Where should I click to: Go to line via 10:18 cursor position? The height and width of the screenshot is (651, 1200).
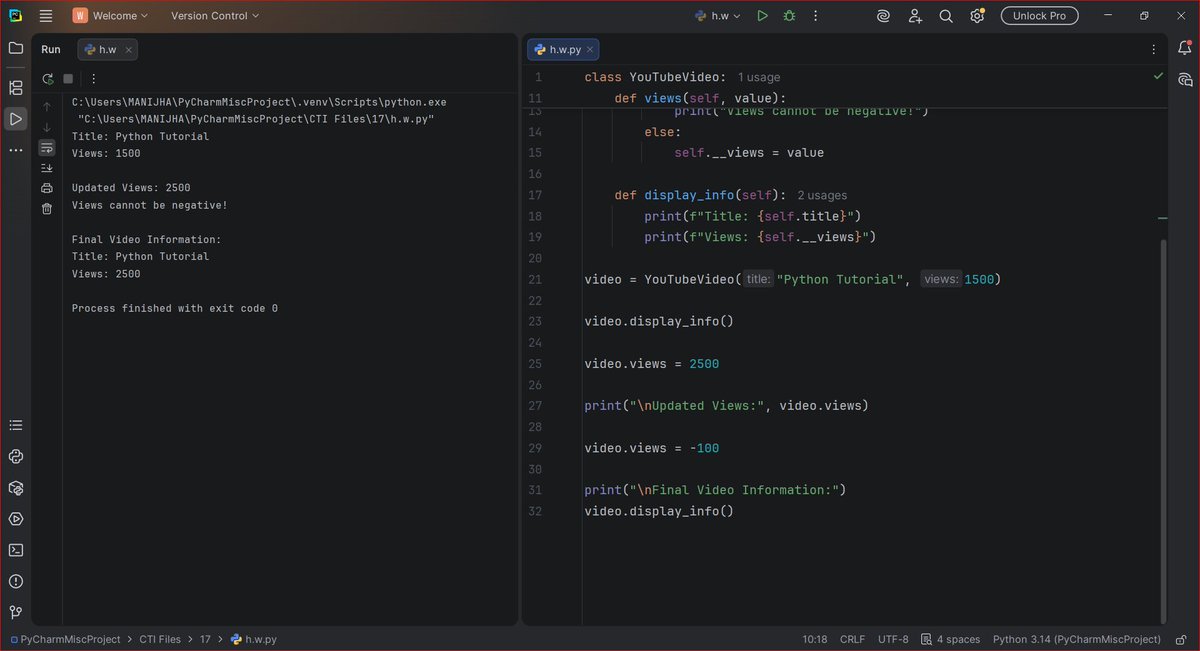(x=815, y=639)
